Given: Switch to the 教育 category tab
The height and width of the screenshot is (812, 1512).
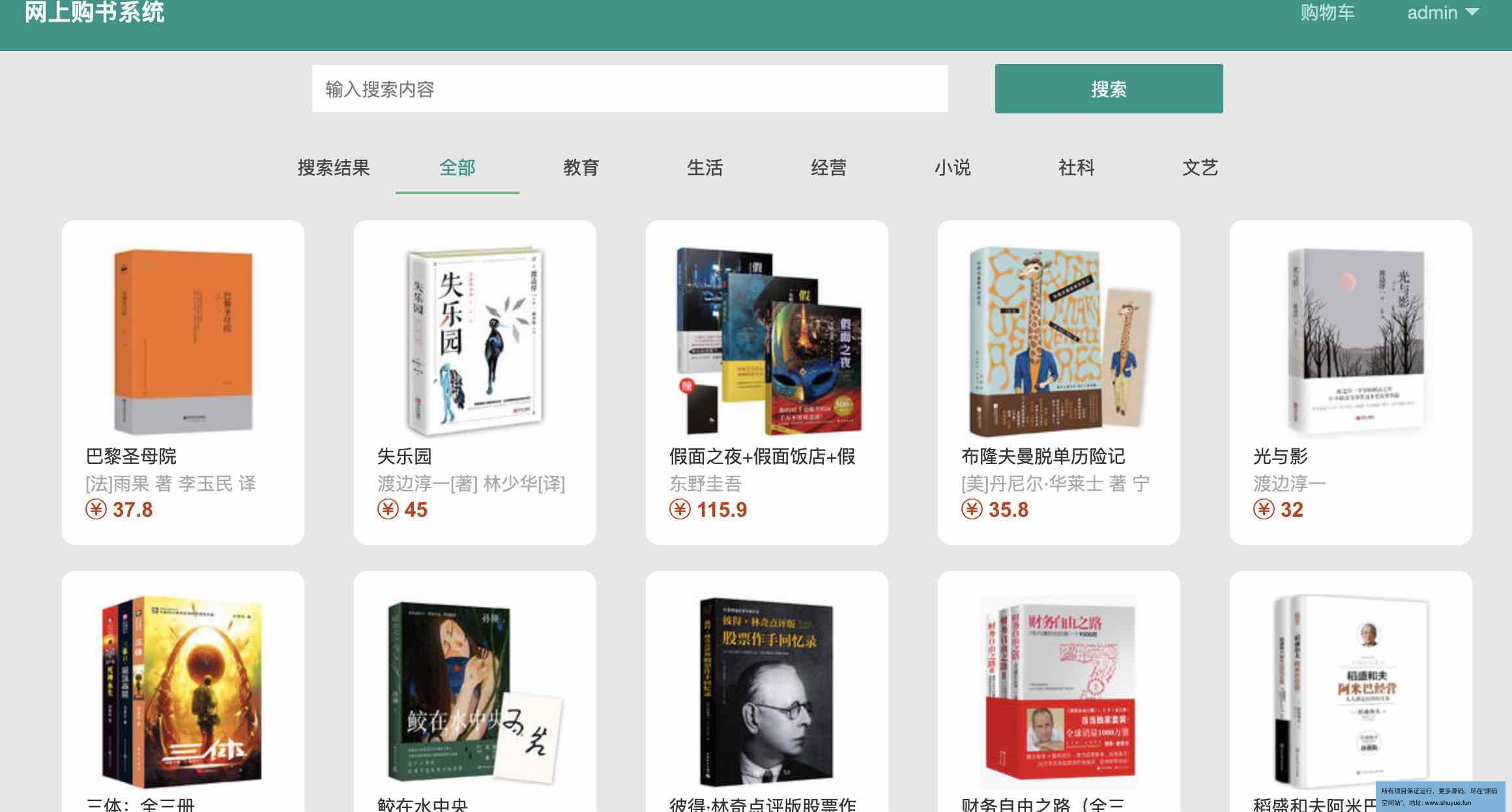Looking at the screenshot, I should (x=581, y=167).
